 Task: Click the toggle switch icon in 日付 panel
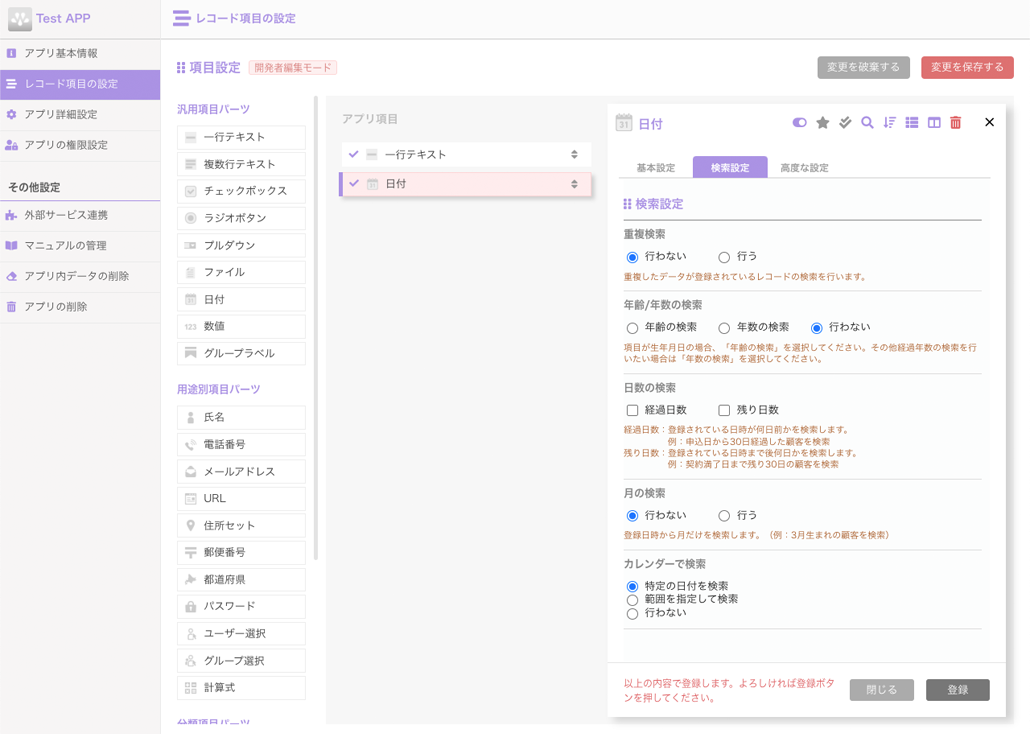(799, 123)
